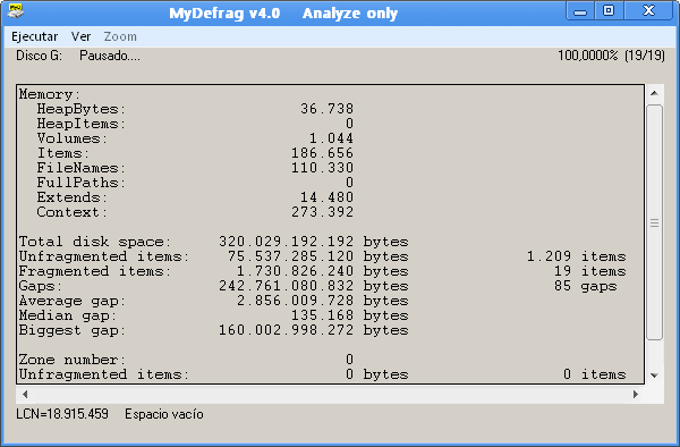Click the Volumes value 1.044
The width and height of the screenshot is (680, 447).
click(331, 138)
